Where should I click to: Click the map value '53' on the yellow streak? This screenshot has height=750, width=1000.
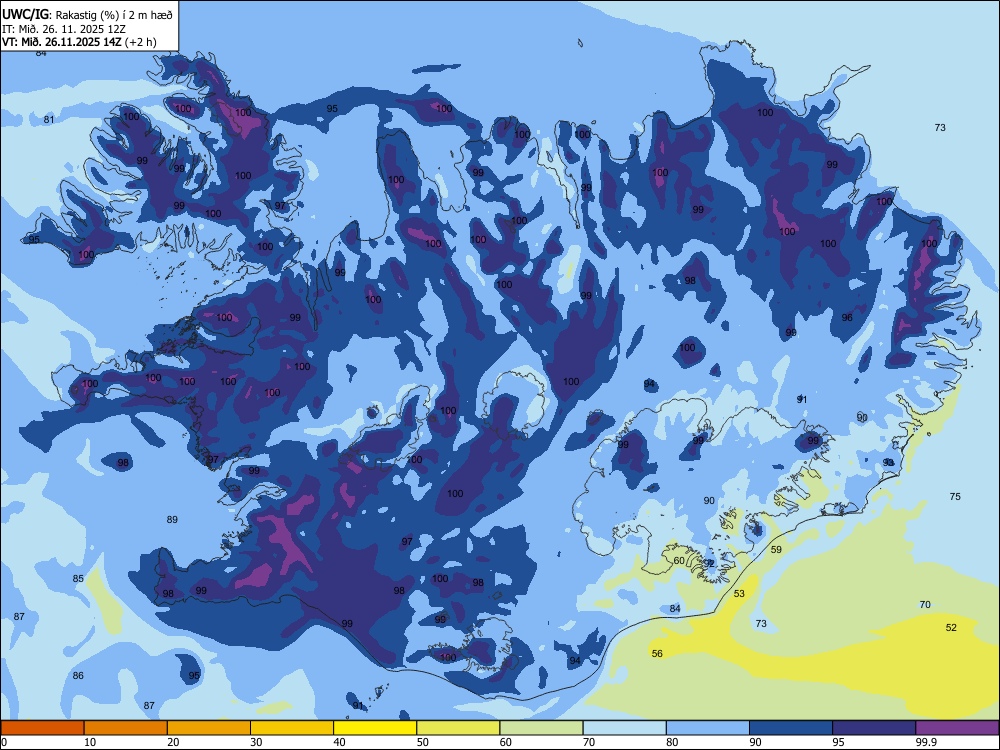739,593
